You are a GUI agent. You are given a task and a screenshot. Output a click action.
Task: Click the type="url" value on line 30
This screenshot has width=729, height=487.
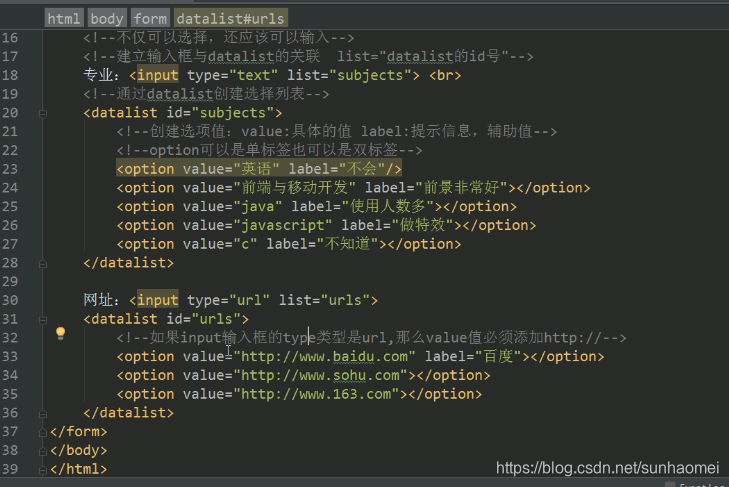(x=249, y=300)
